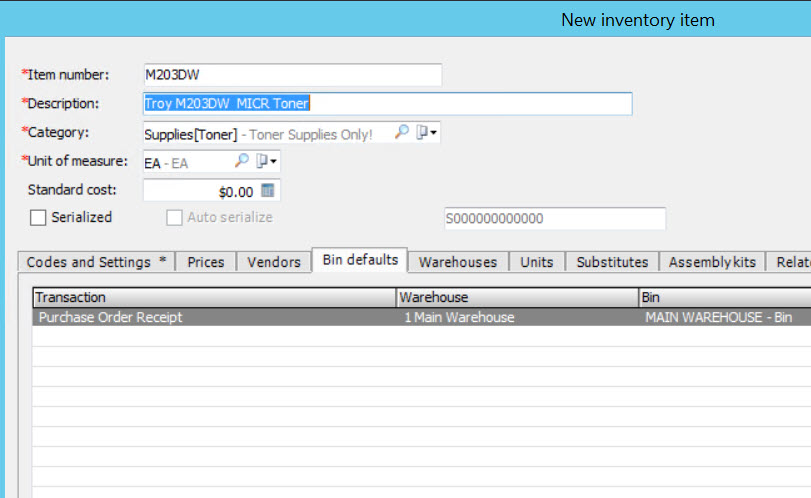Enable the Serialized checkbox
Screen dimensions: 811x498
[x=38, y=218]
